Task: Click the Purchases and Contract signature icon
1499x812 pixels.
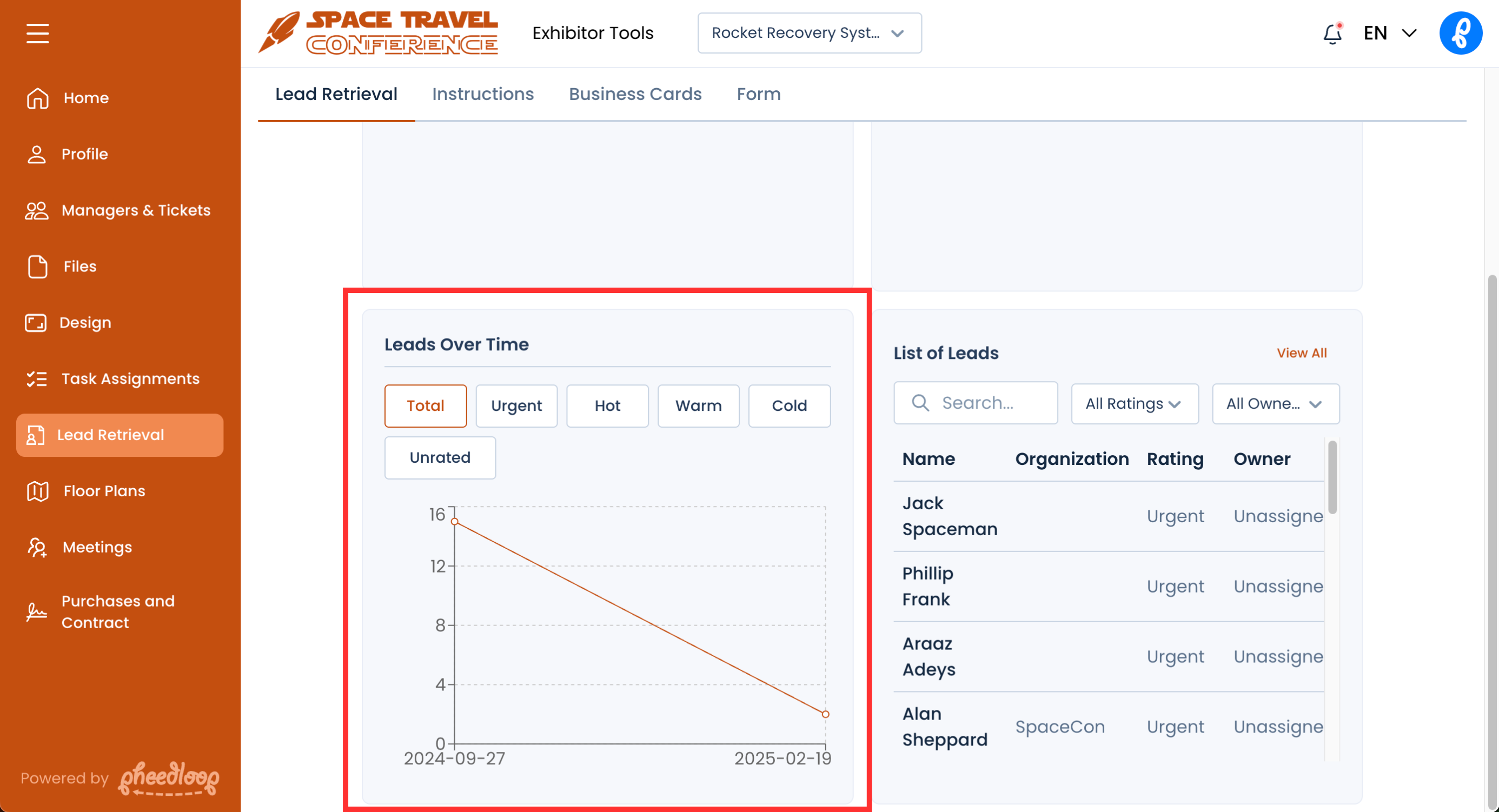Action: coord(37,612)
